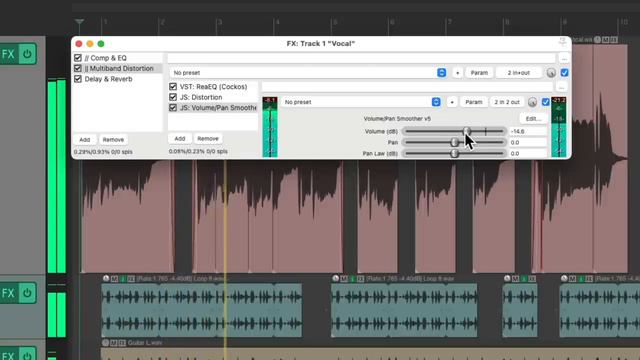This screenshot has width=640, height=360.
Task: Open the container Param menu
Action: click(x=479, y=73)
